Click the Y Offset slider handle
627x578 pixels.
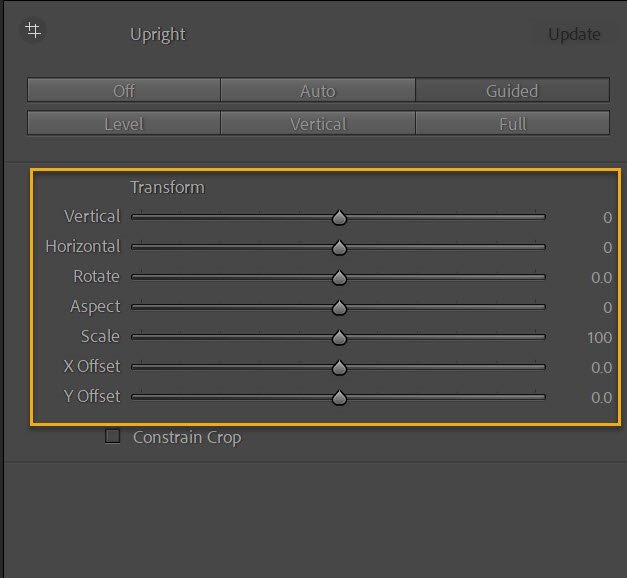339,397
